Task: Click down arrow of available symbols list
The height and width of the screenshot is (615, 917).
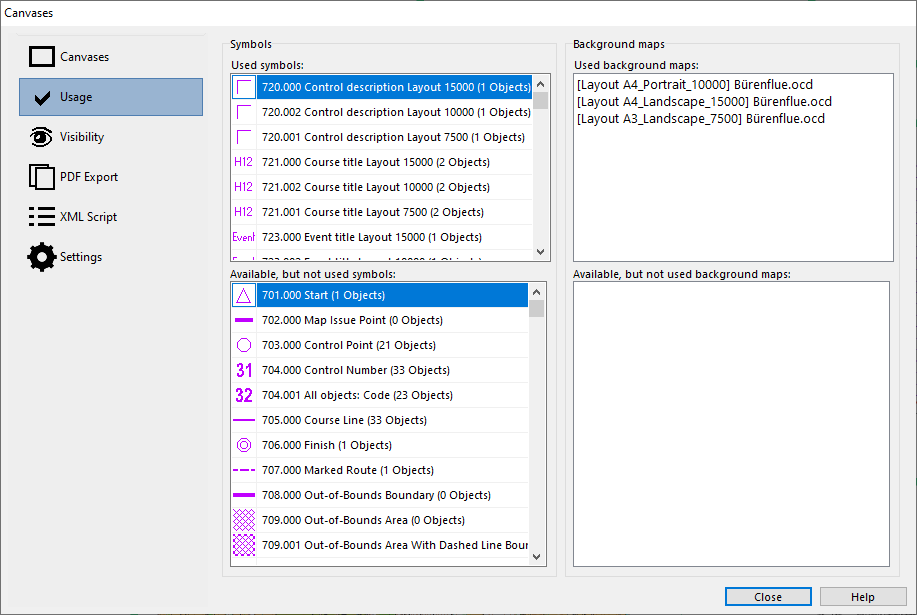Action: pos(537,557)
